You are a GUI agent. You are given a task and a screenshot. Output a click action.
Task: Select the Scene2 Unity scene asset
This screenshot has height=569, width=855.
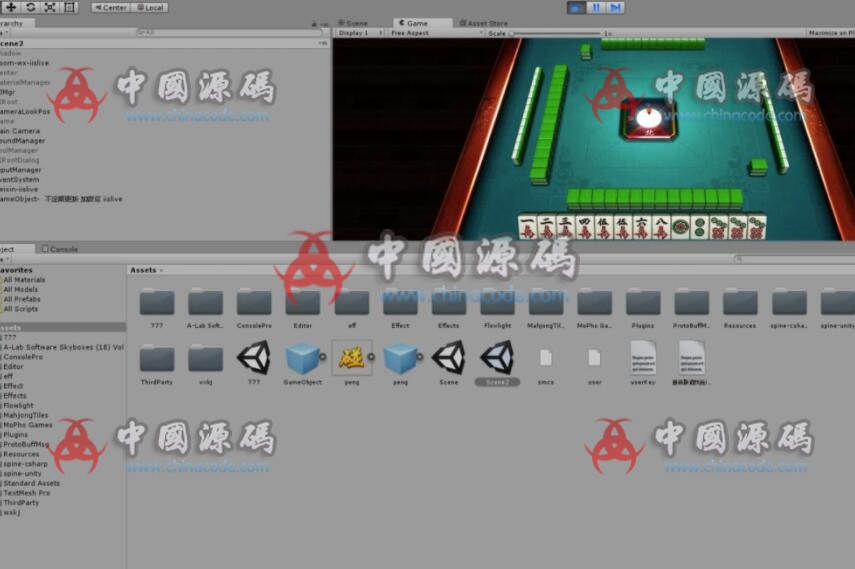(x=497, y=358)
